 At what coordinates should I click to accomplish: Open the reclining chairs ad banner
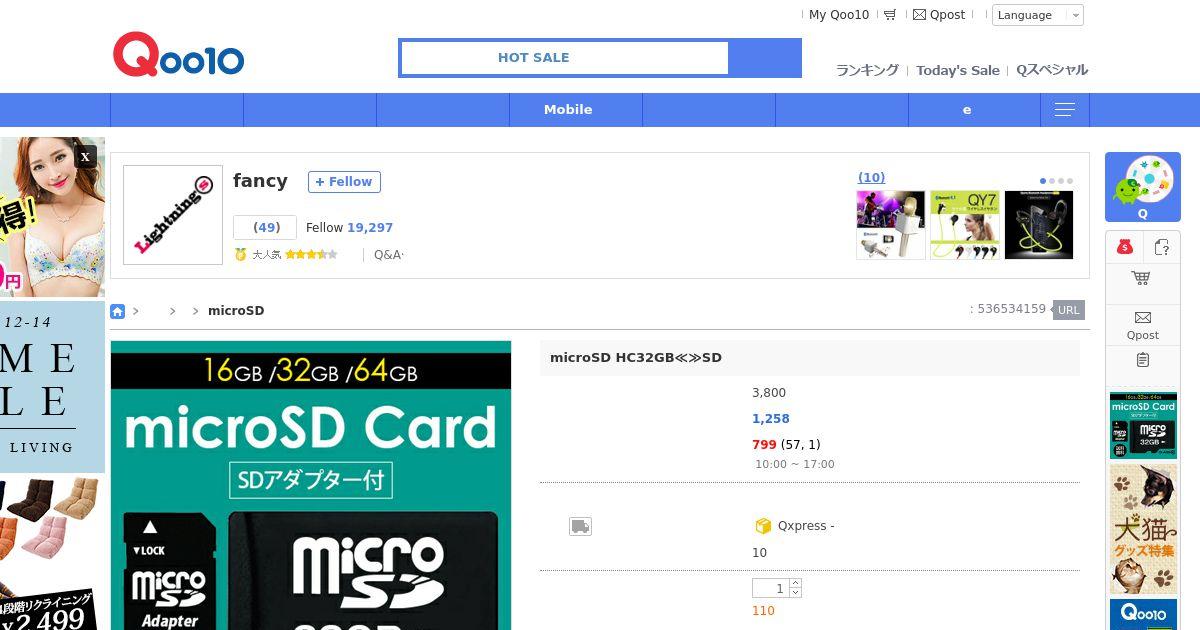(x=52, y=553)
